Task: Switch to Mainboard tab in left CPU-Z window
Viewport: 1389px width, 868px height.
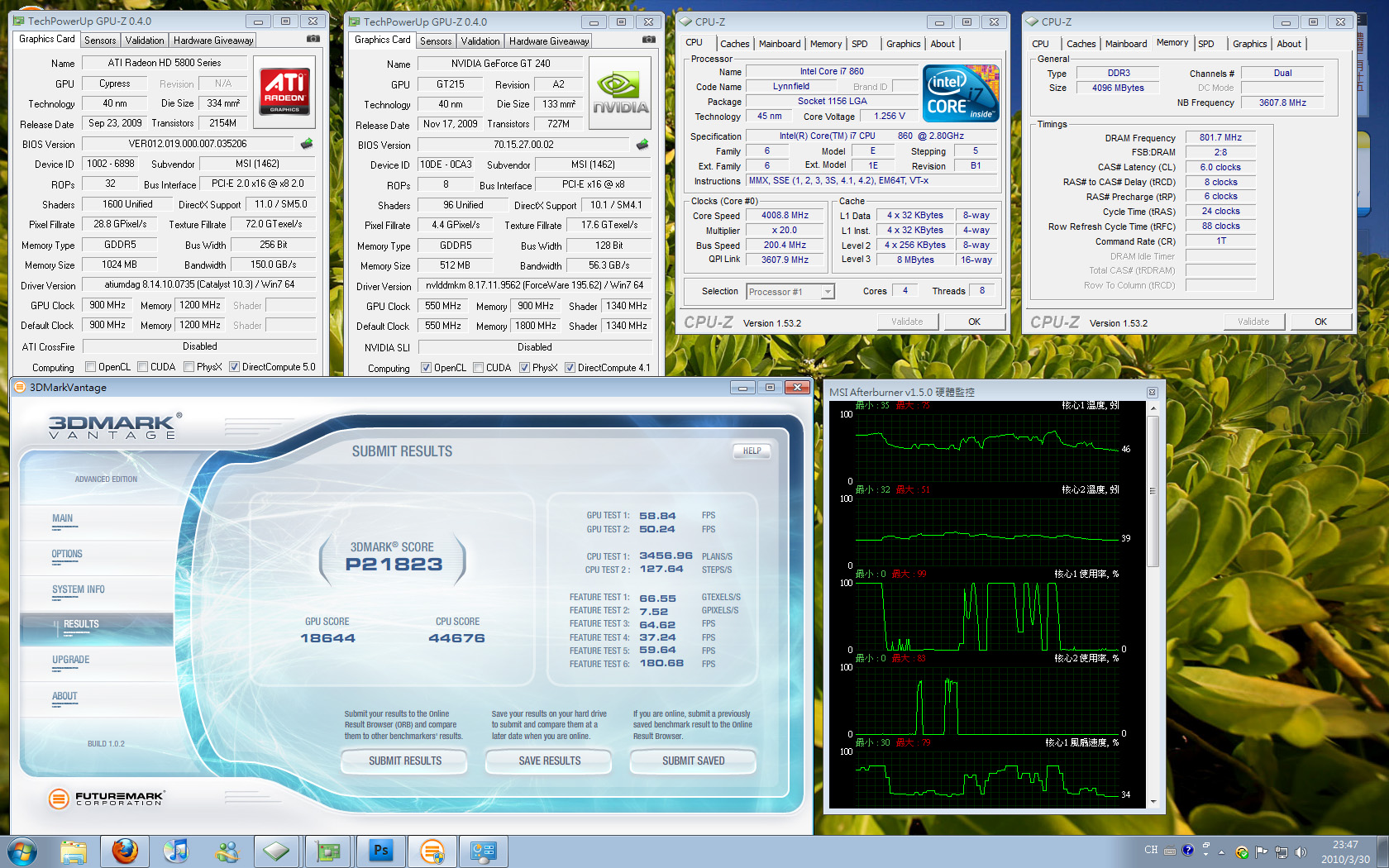Action: coord(780,44)
